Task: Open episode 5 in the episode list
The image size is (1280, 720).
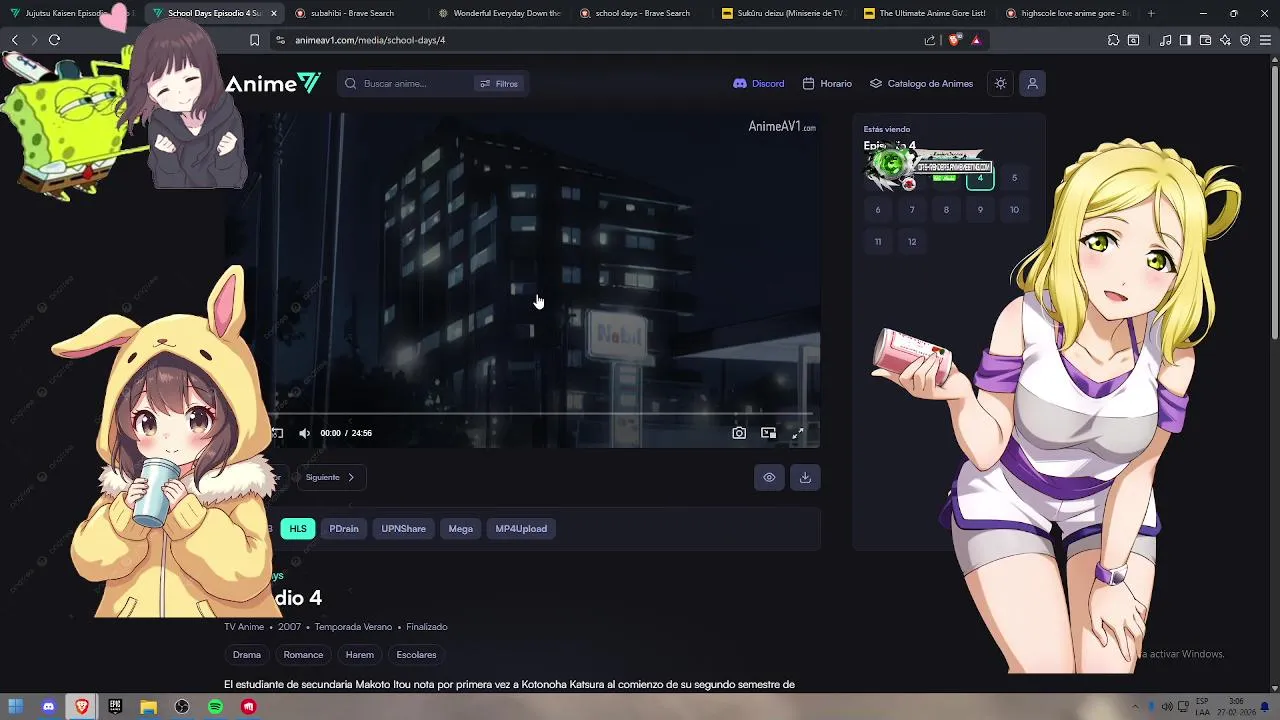Action: [x=1014, y=178]
